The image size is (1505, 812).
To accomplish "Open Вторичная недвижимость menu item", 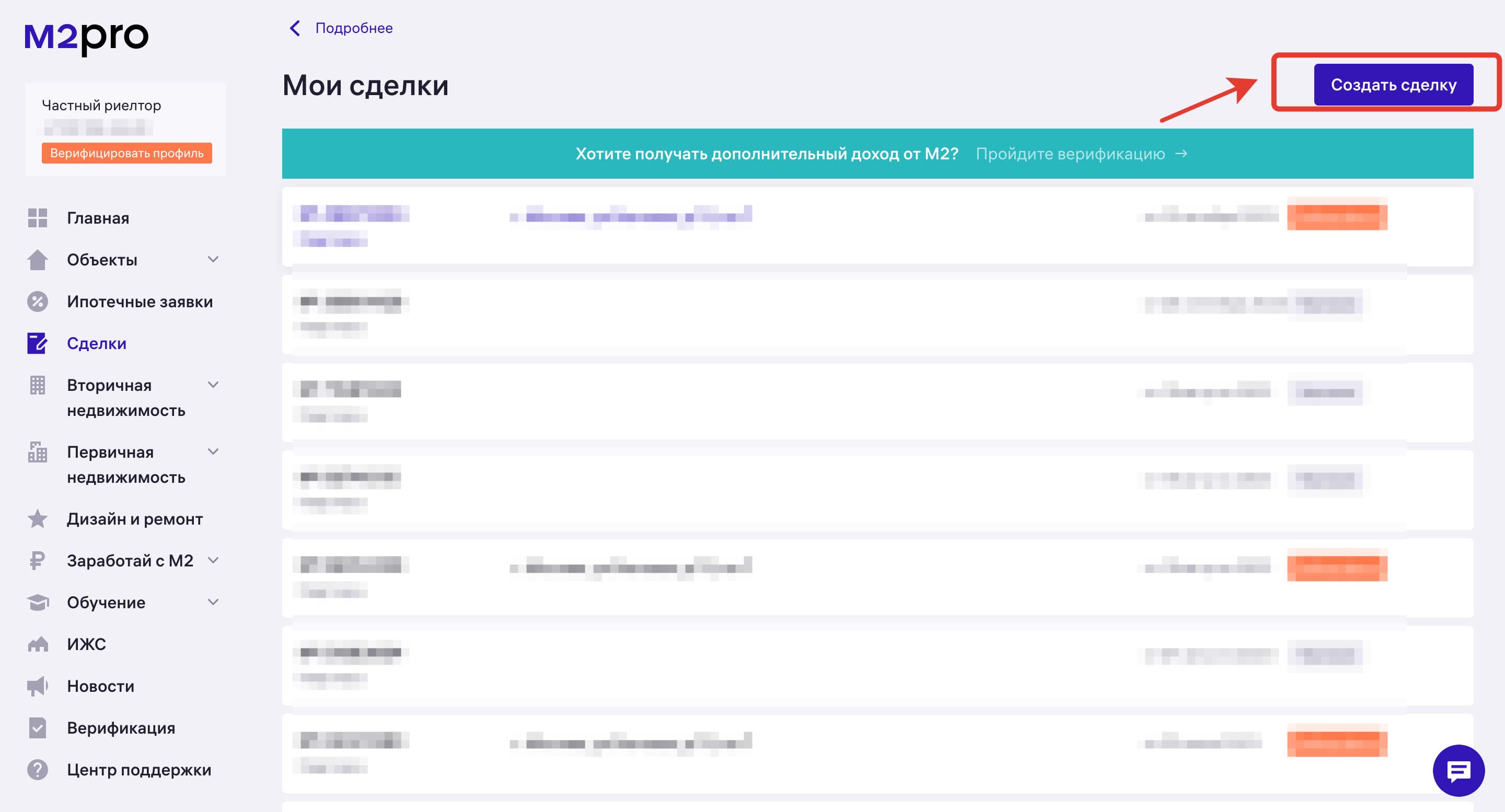I will 125,397.
